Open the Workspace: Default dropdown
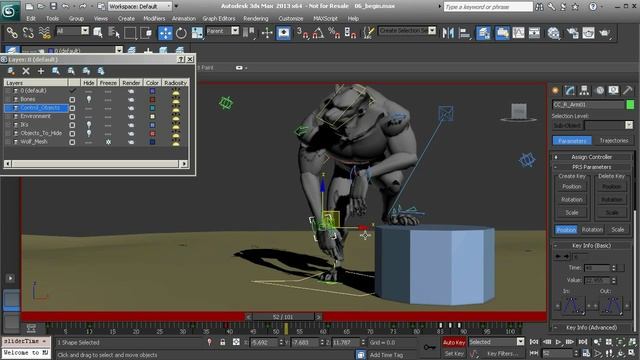640x360 pixels. click(140, 6)
